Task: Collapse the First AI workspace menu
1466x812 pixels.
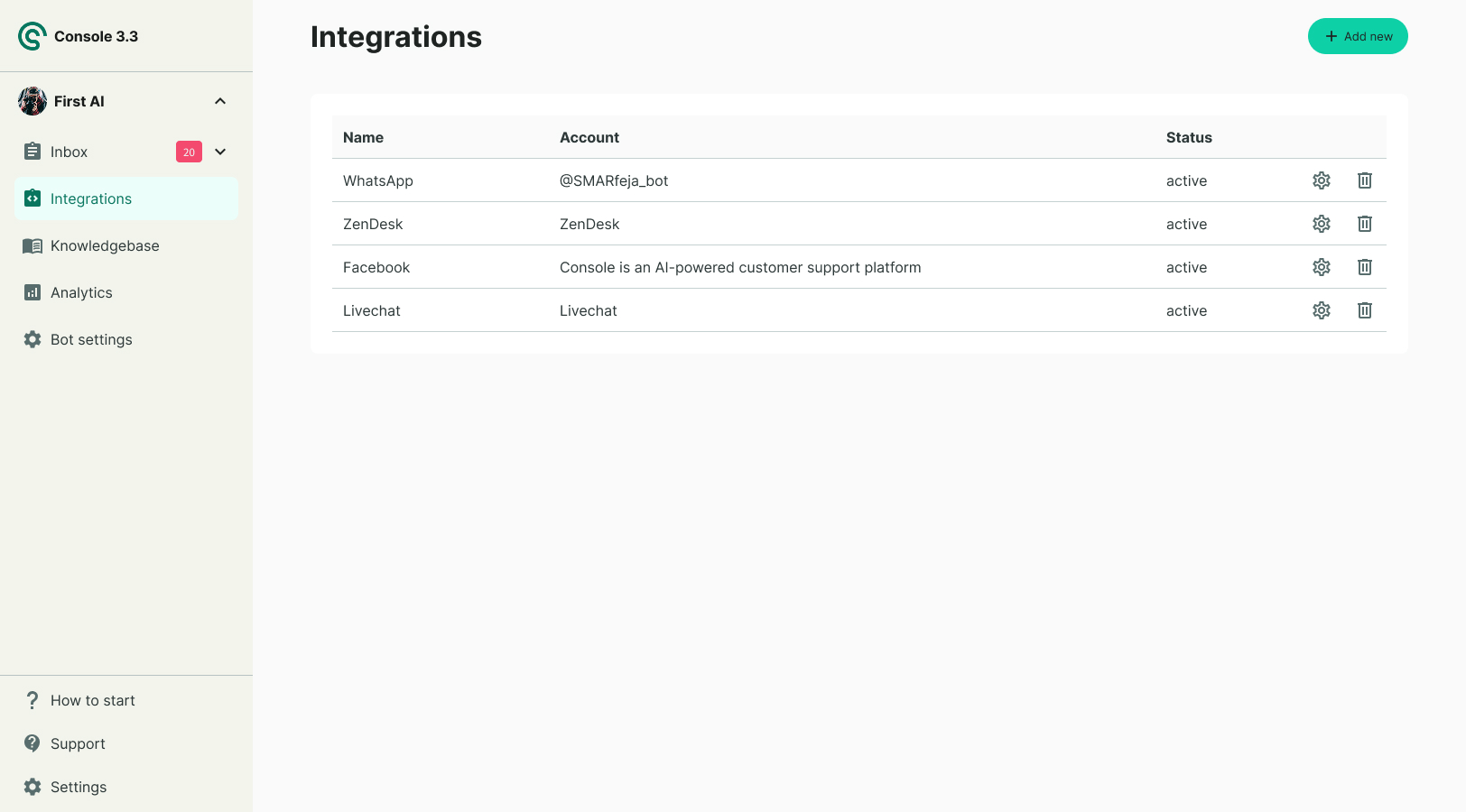Action: [x=220, y=101]
